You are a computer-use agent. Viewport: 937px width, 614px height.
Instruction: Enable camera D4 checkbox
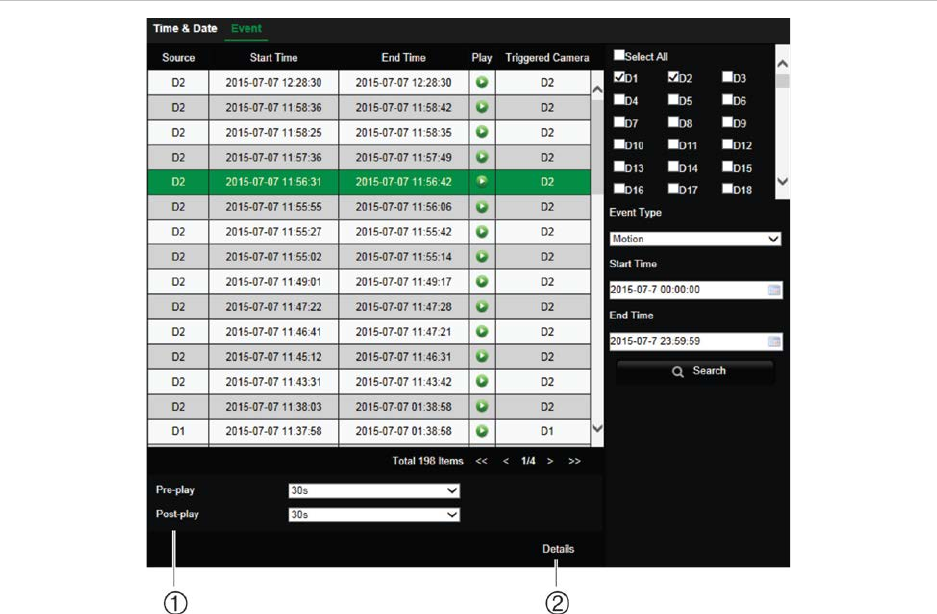(x=619, y=100)
